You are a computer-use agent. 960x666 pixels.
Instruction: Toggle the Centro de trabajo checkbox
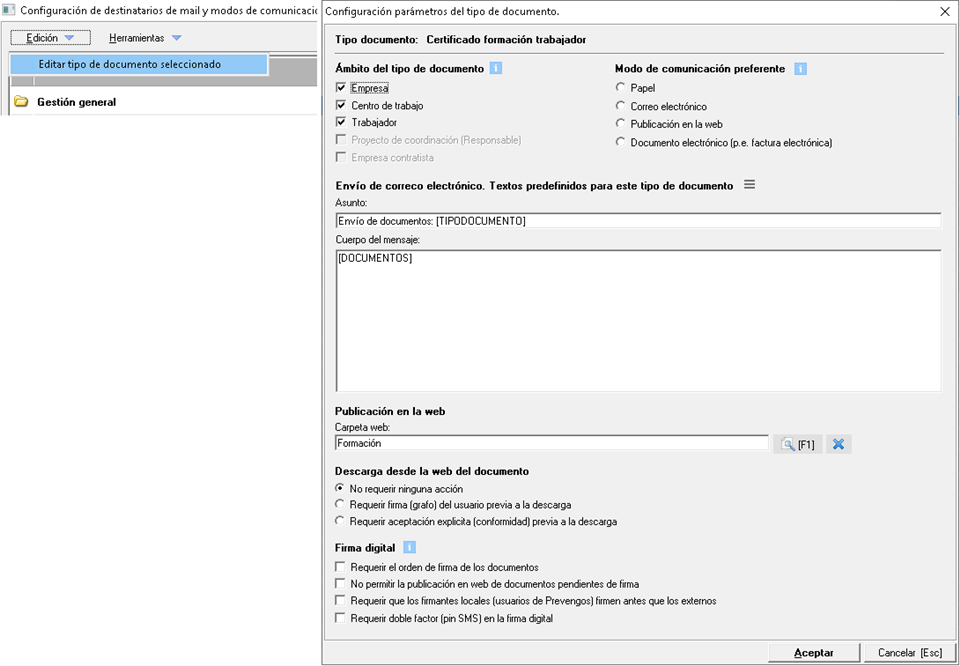tap(342, 105)
